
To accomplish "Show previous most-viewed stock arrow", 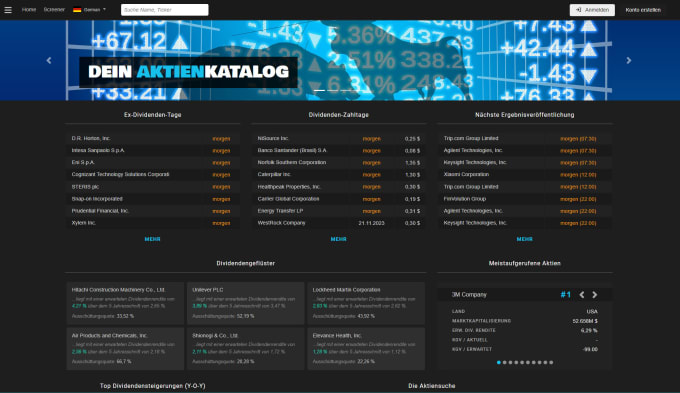I will tap(582, 295).
